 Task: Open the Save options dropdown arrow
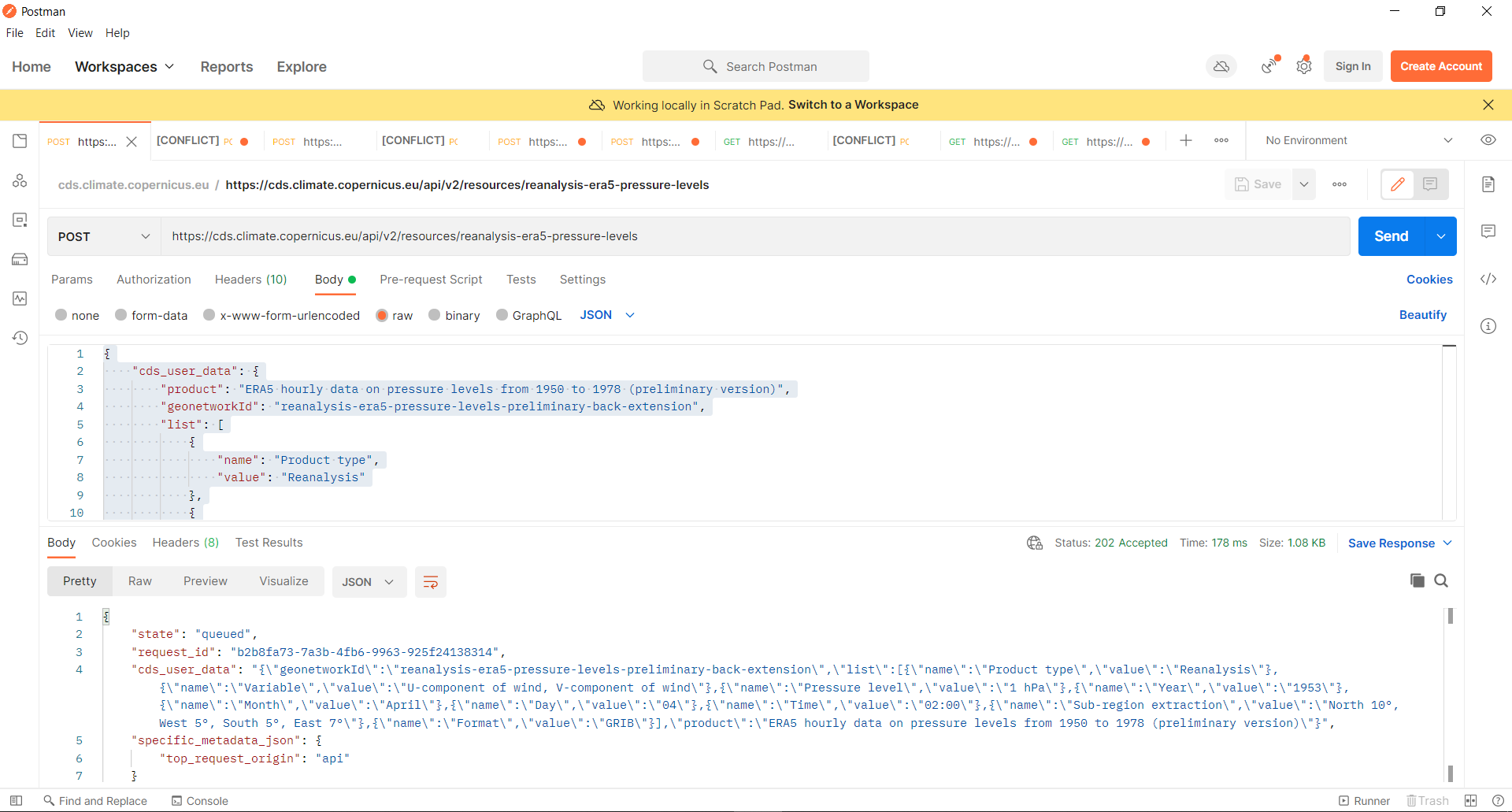tap(1304, 184)
